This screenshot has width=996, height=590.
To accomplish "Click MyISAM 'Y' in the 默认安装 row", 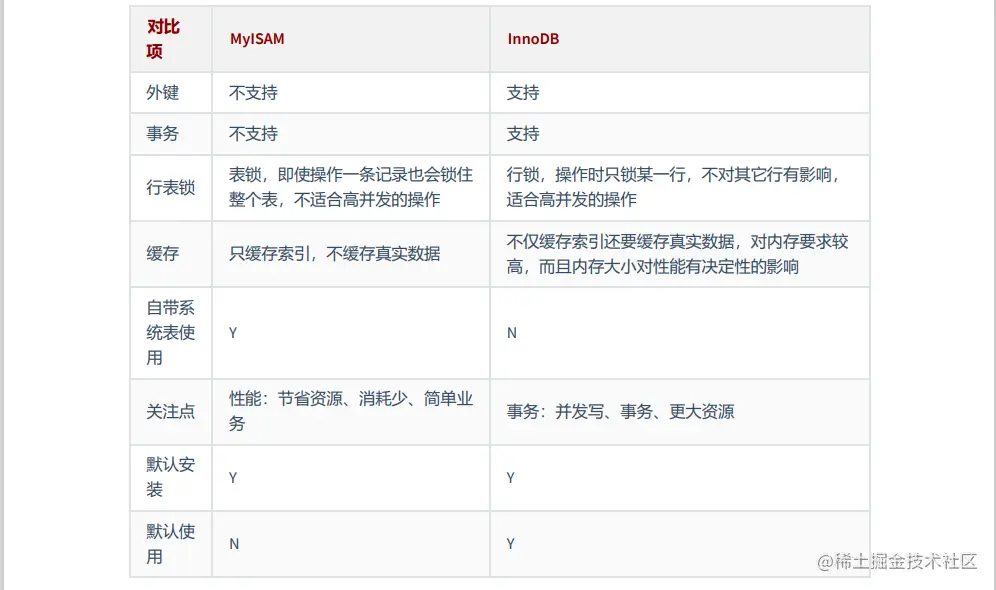I will pyautogui.click(x=233, y=478).
